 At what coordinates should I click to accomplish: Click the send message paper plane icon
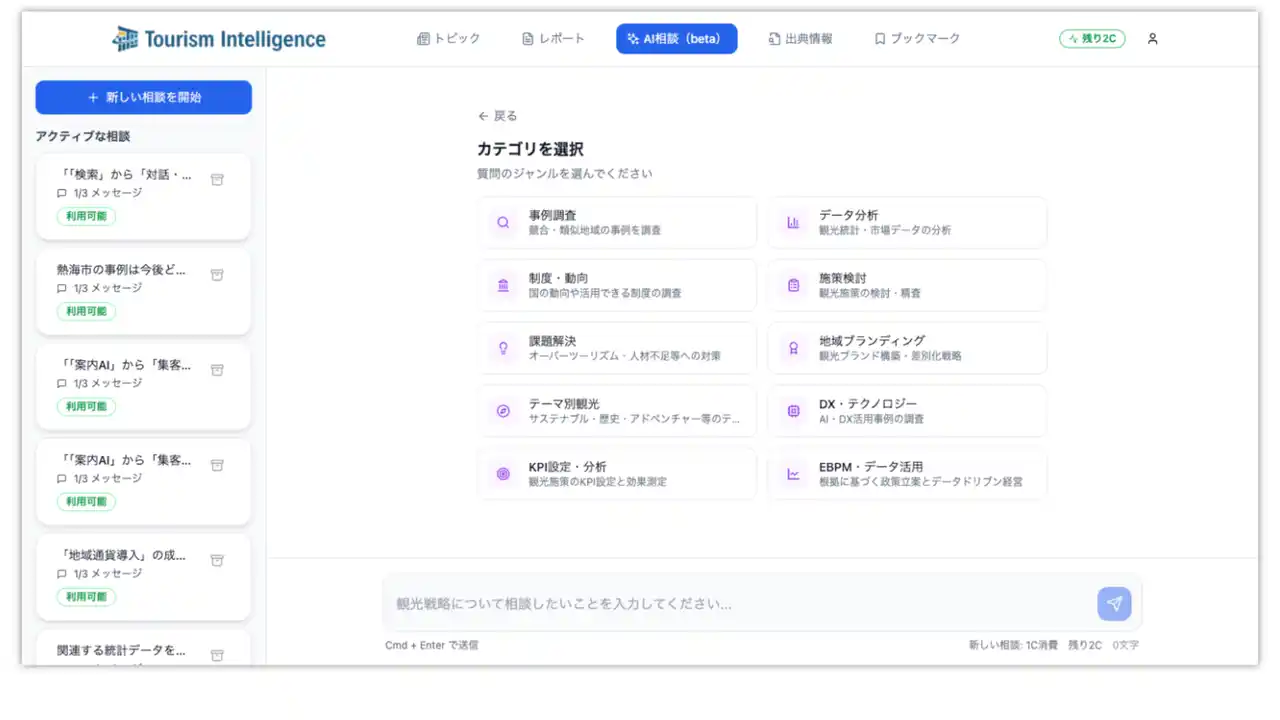[x=1114, y=603]
